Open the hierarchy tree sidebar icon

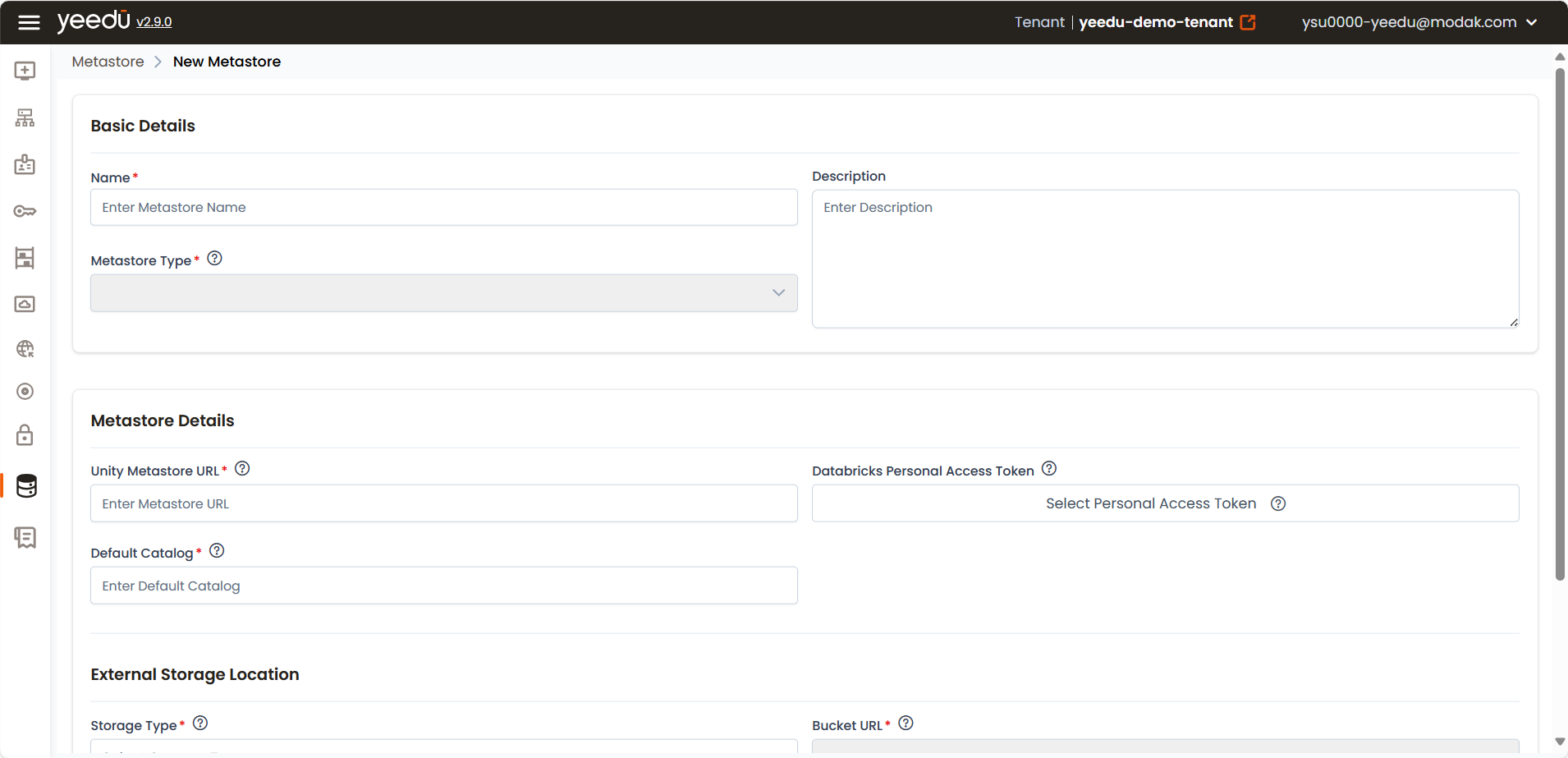coord(25,118)
